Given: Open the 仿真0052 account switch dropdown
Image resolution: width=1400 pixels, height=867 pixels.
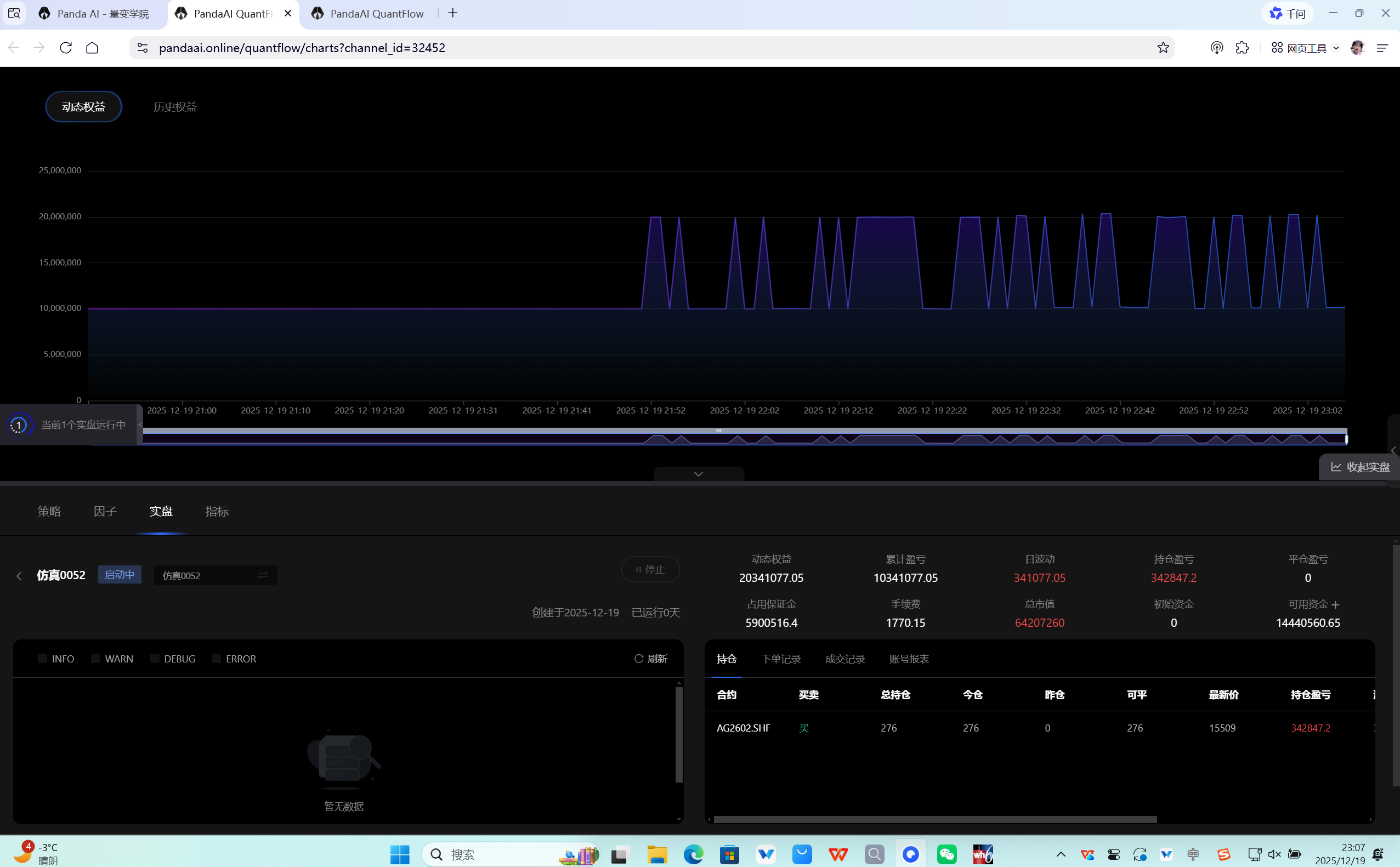Looking at the screenshot, I should click(216, 575).
